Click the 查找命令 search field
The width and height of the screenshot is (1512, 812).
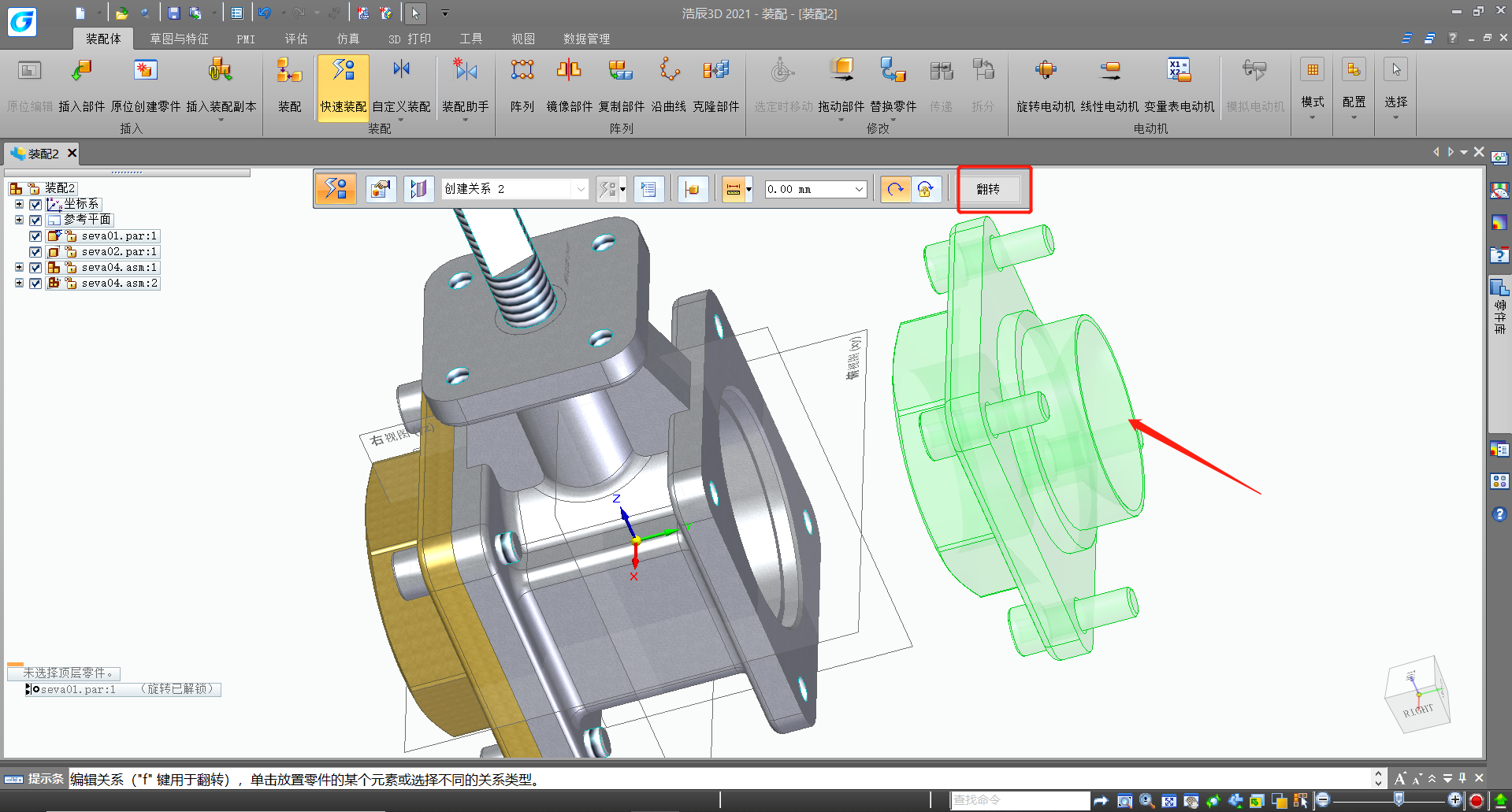pos(1020,800)
